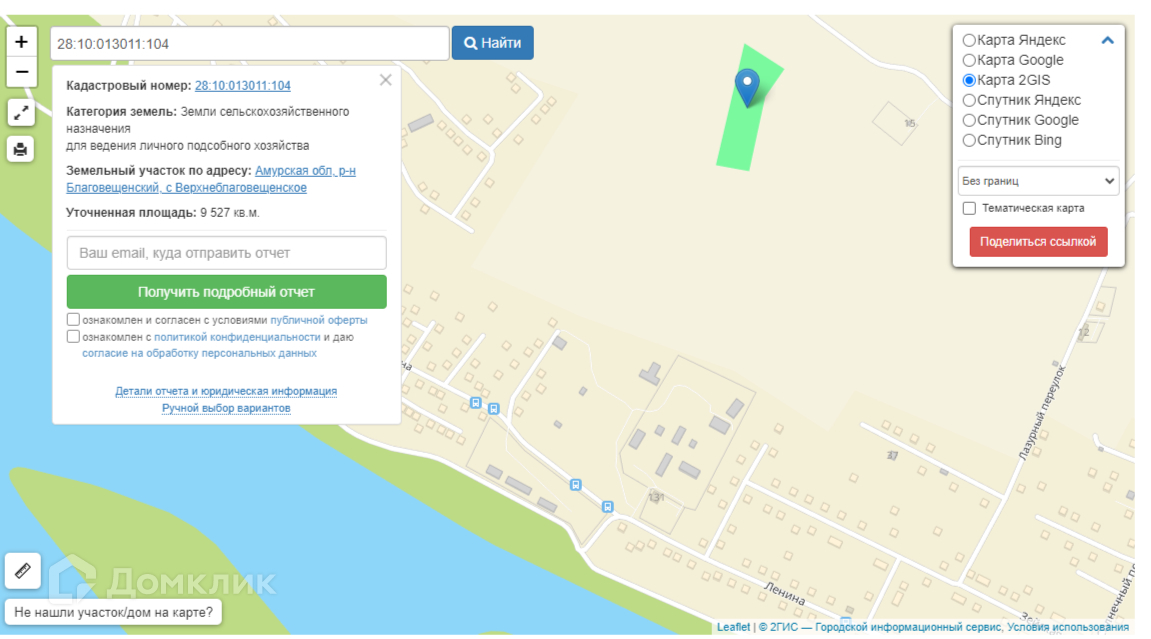1151x639 pixels.
Task: Close the cadastral info popup
Action: [385, 80]
